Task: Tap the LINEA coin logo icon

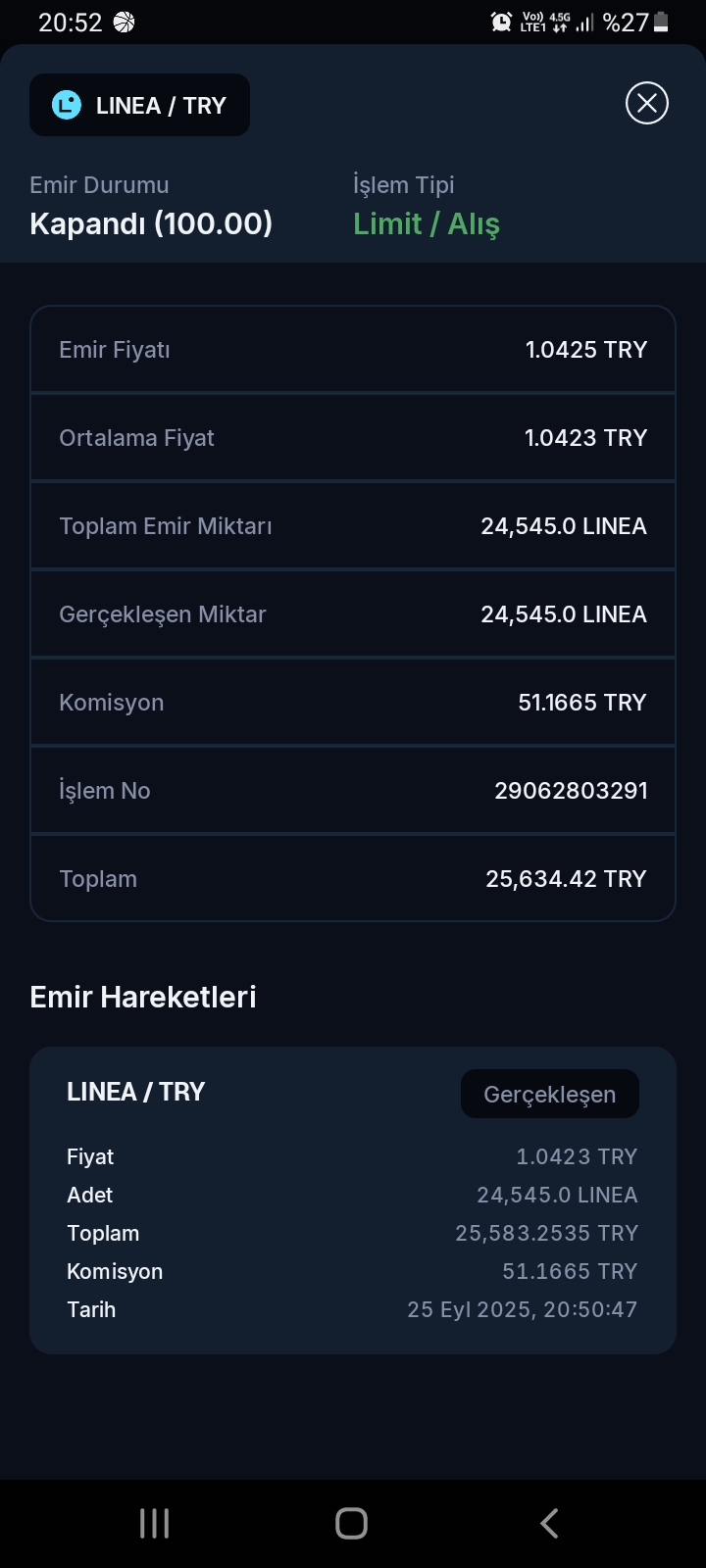Action: coord(67,105)
